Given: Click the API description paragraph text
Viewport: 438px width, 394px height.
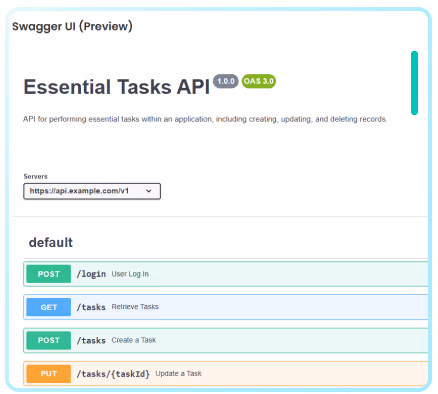Looking at the screenshot, I should click(205, 119).
